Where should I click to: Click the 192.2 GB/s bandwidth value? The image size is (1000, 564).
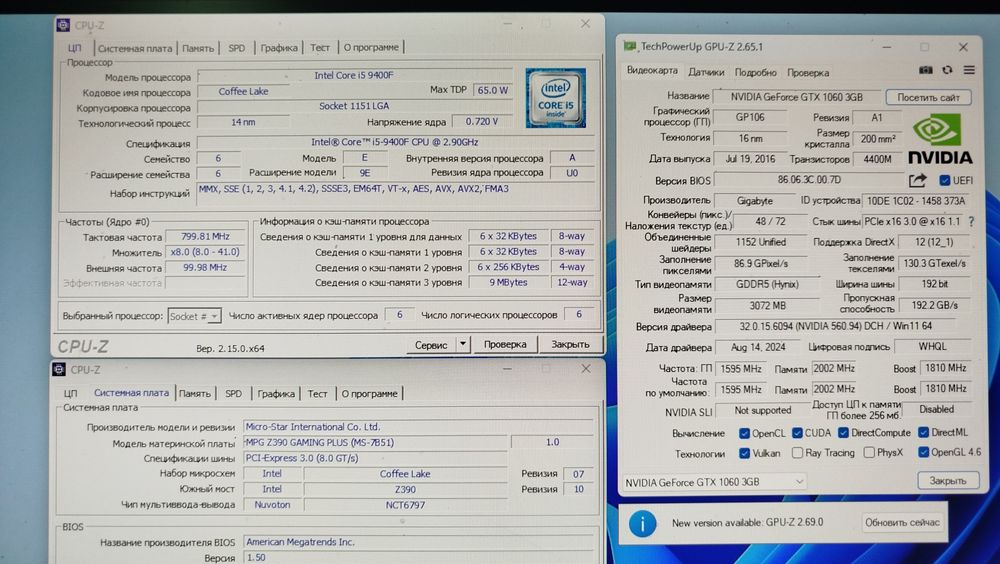coord(934,305)
